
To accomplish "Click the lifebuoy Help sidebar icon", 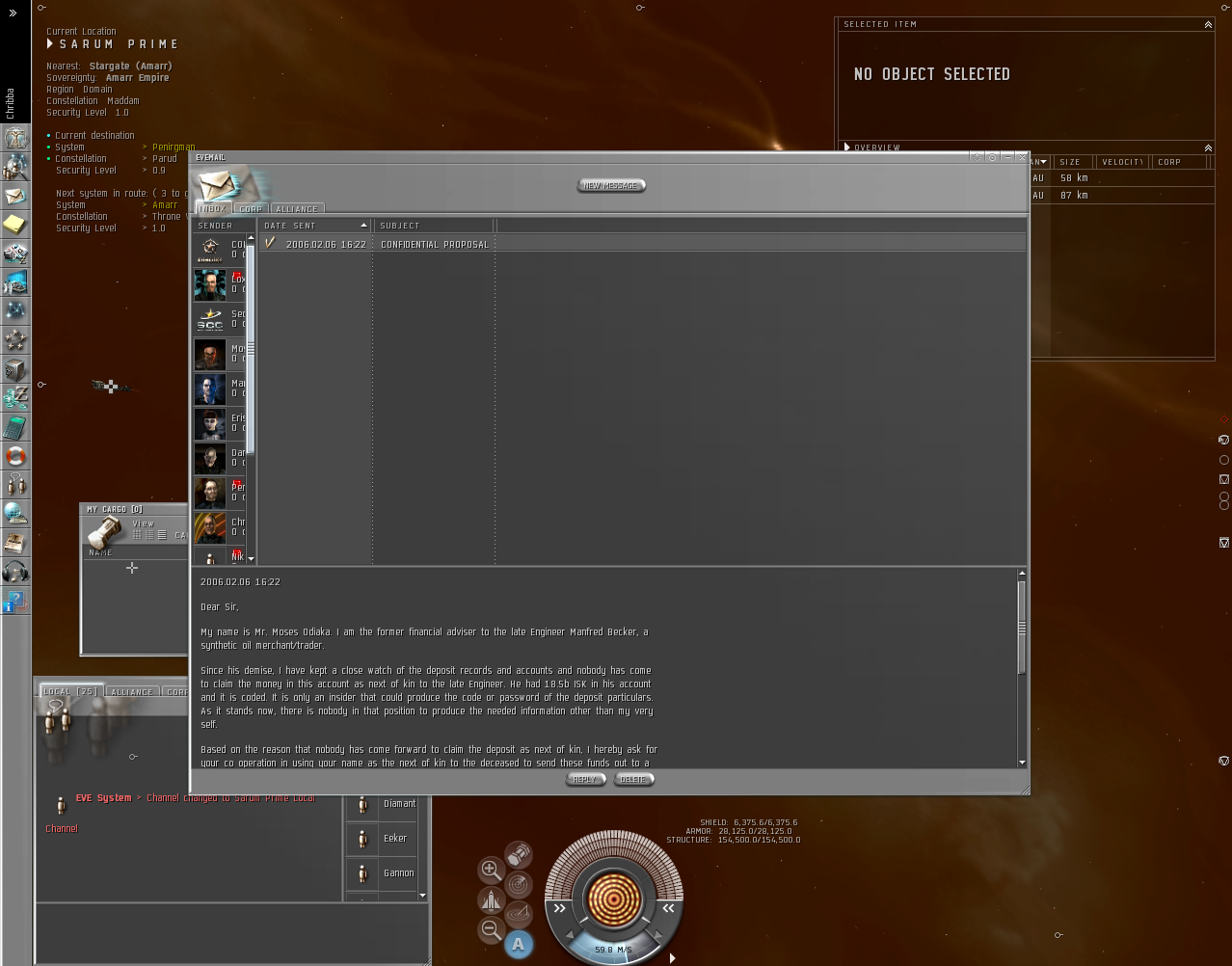I will point(15,455).
